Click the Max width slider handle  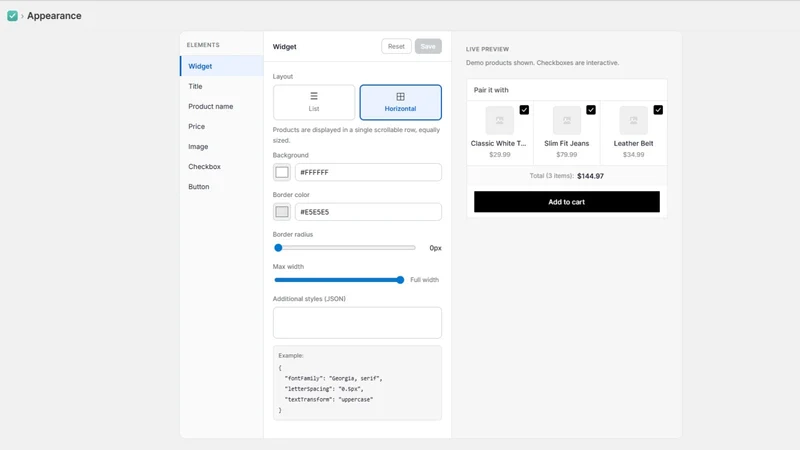[x=400, y=280]
